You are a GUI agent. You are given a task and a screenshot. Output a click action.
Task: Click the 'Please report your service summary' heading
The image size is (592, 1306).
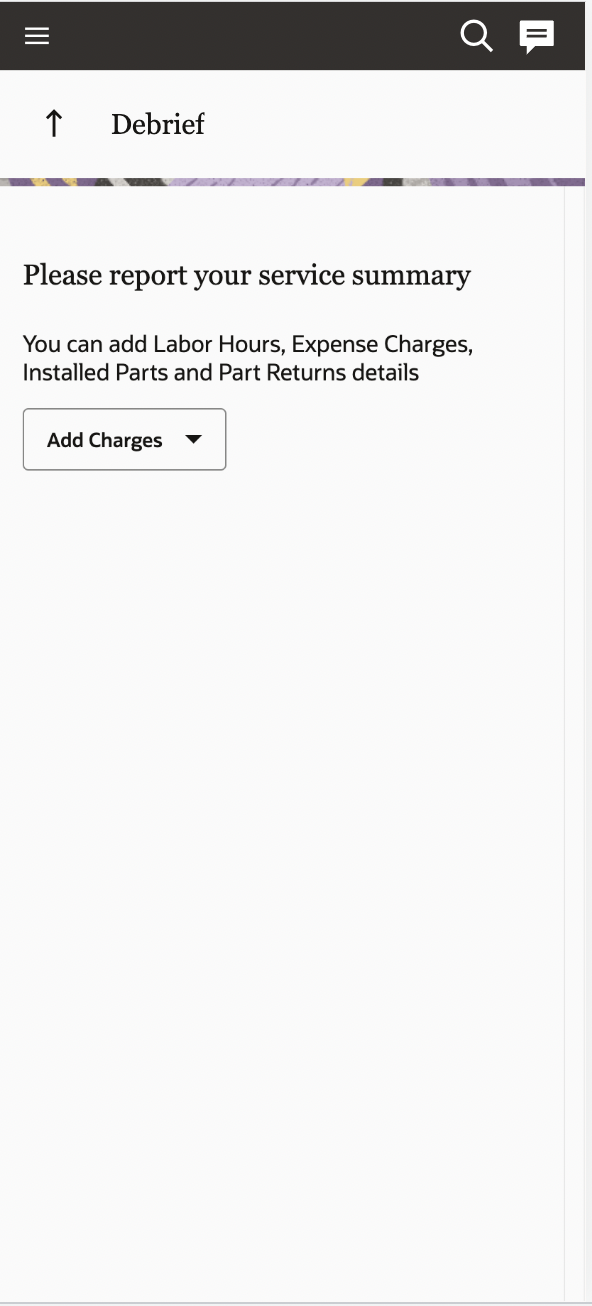coord(247,275)
